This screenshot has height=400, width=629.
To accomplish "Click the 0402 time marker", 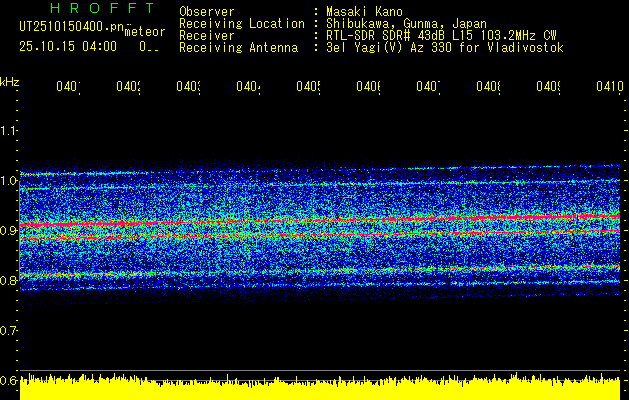I will pyautogui.click(x=127, y=88).
